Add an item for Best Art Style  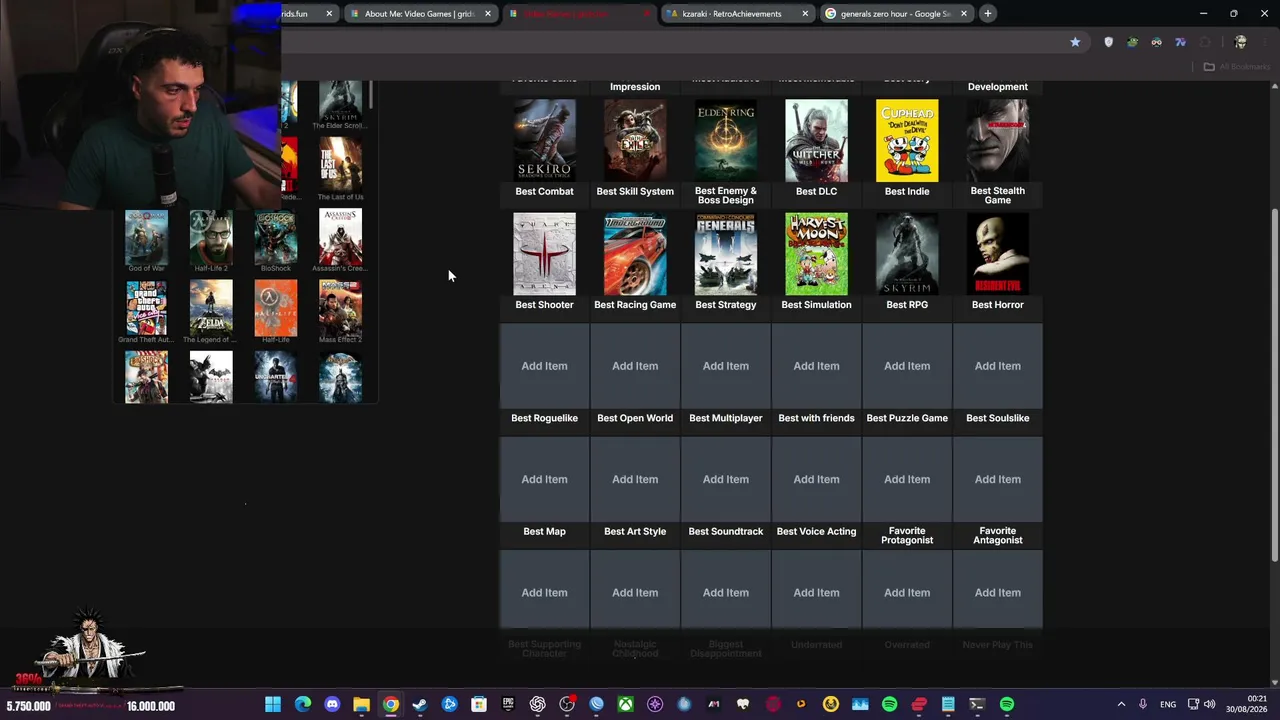pyautogui.click(x=635, y=479)
